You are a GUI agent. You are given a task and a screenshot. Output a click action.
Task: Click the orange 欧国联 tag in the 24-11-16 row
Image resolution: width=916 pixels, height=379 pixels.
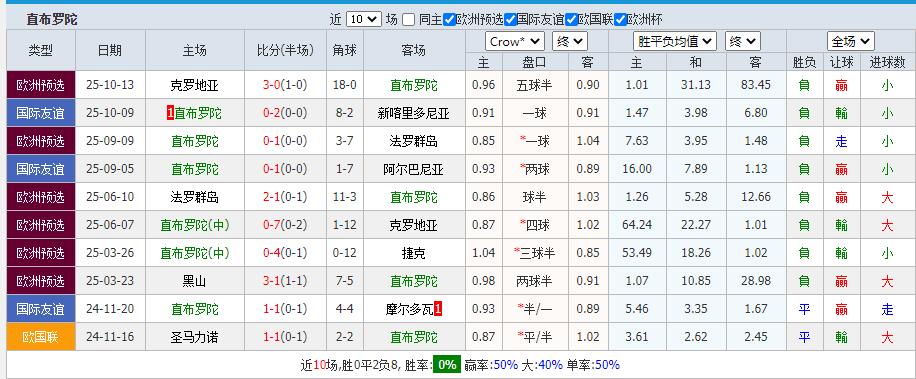point(41,337)
